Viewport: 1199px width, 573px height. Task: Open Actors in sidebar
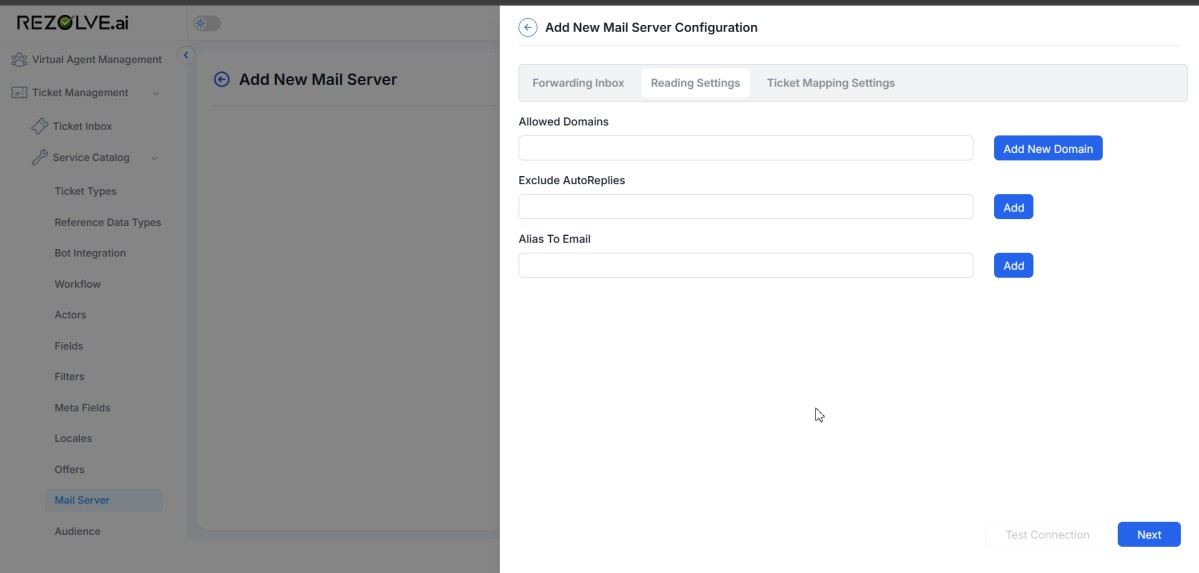pyautogui.click(x=70, y=315)
